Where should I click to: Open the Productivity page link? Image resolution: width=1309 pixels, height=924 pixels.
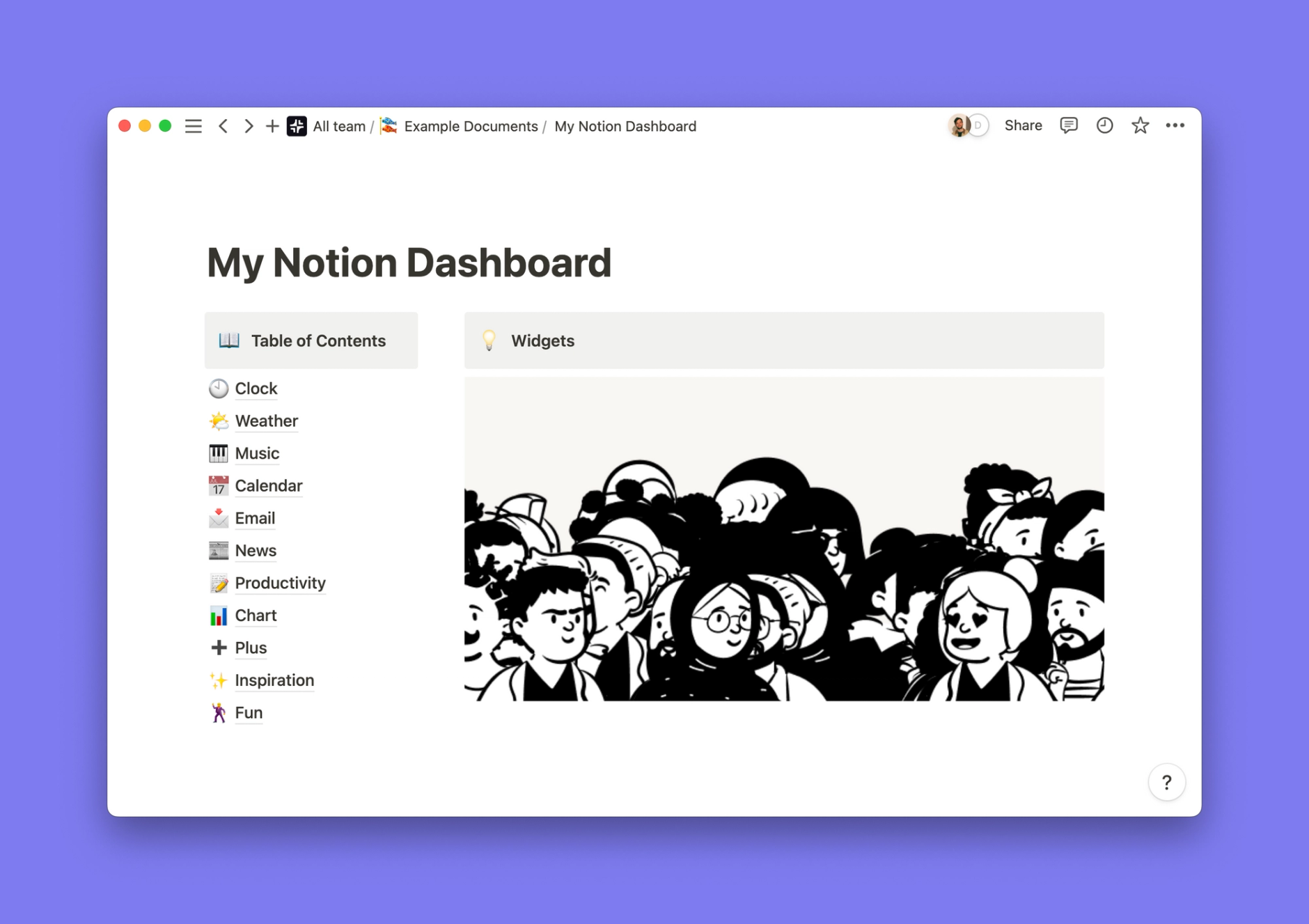click(280, 583)
